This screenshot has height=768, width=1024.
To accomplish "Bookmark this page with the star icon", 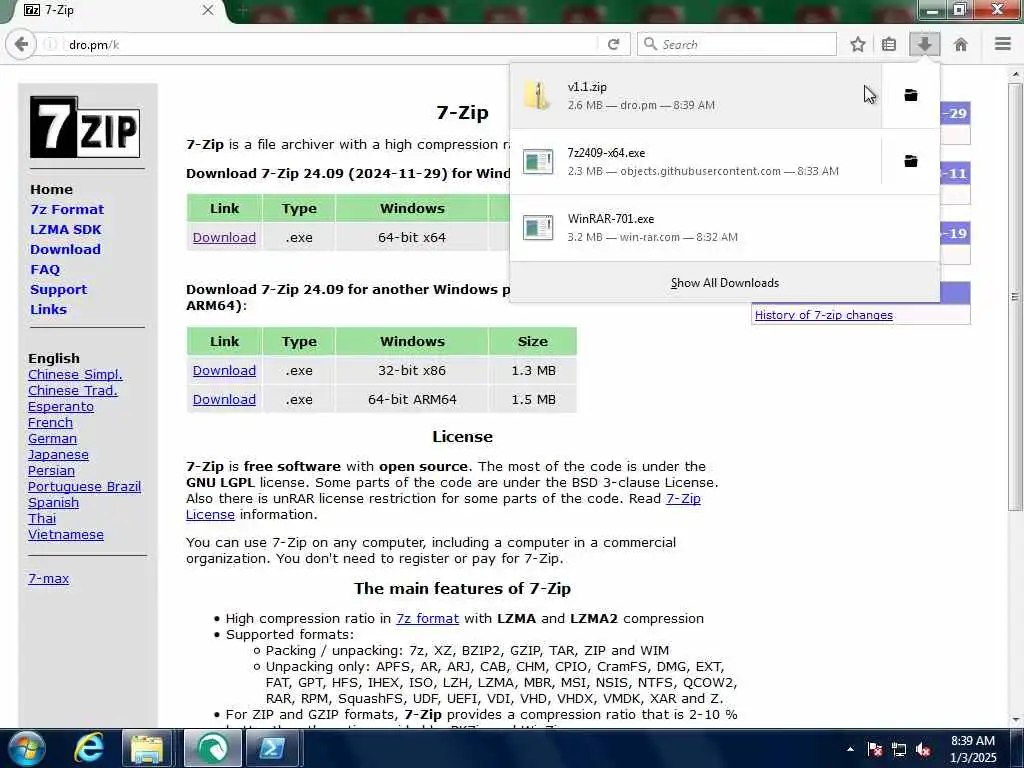I will tap(857, 44).
